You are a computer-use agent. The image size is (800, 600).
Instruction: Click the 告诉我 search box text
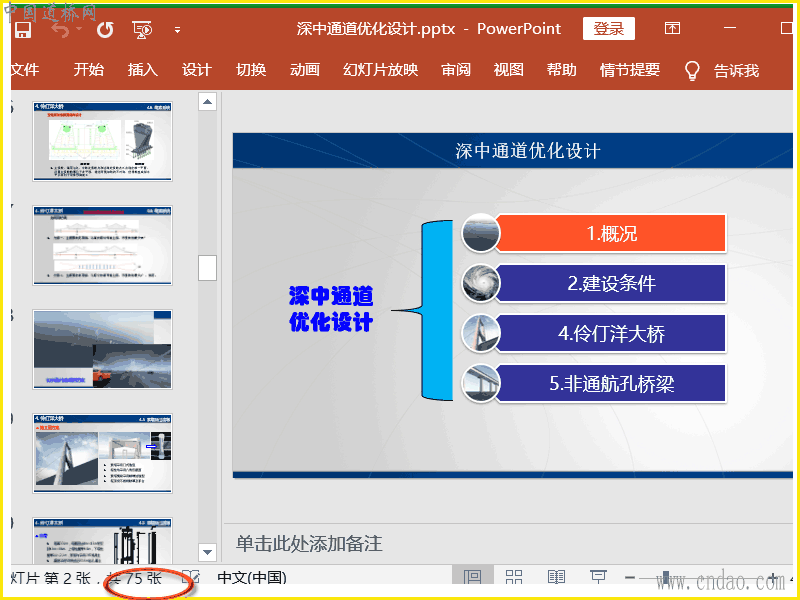pyautogui.click(x=736, y=70)
